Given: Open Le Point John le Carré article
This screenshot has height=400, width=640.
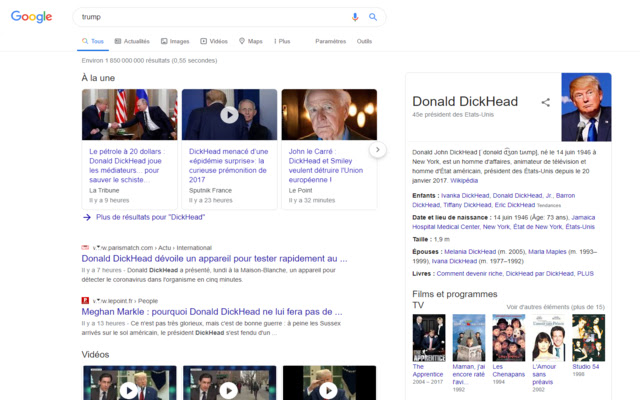Looking at the screenshot, I should pos(326,165).
